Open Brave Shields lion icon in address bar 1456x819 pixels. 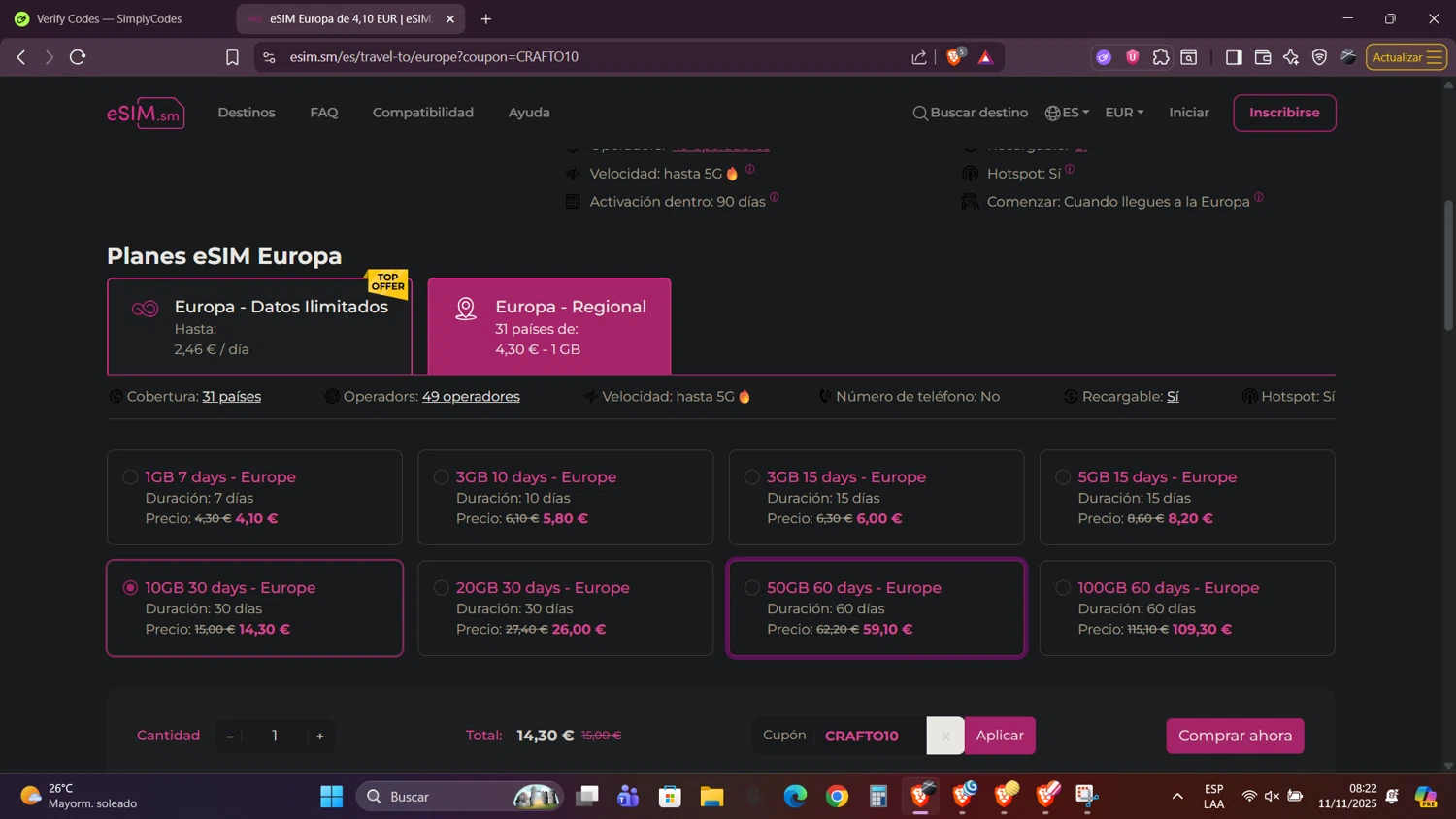[954, 57]
